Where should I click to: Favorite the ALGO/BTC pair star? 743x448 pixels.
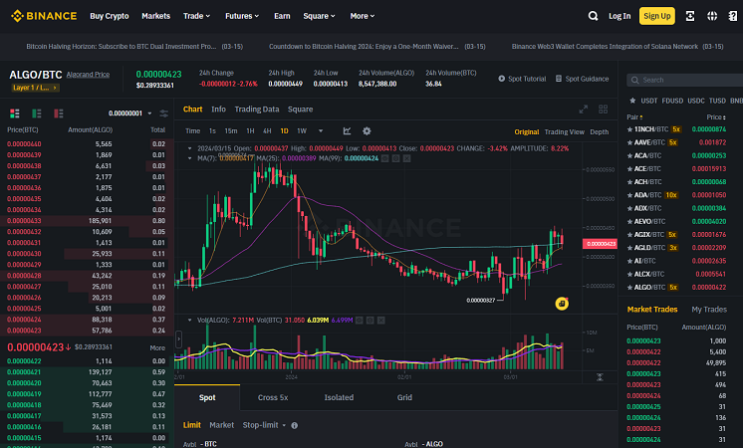click(x=630, y=287)
